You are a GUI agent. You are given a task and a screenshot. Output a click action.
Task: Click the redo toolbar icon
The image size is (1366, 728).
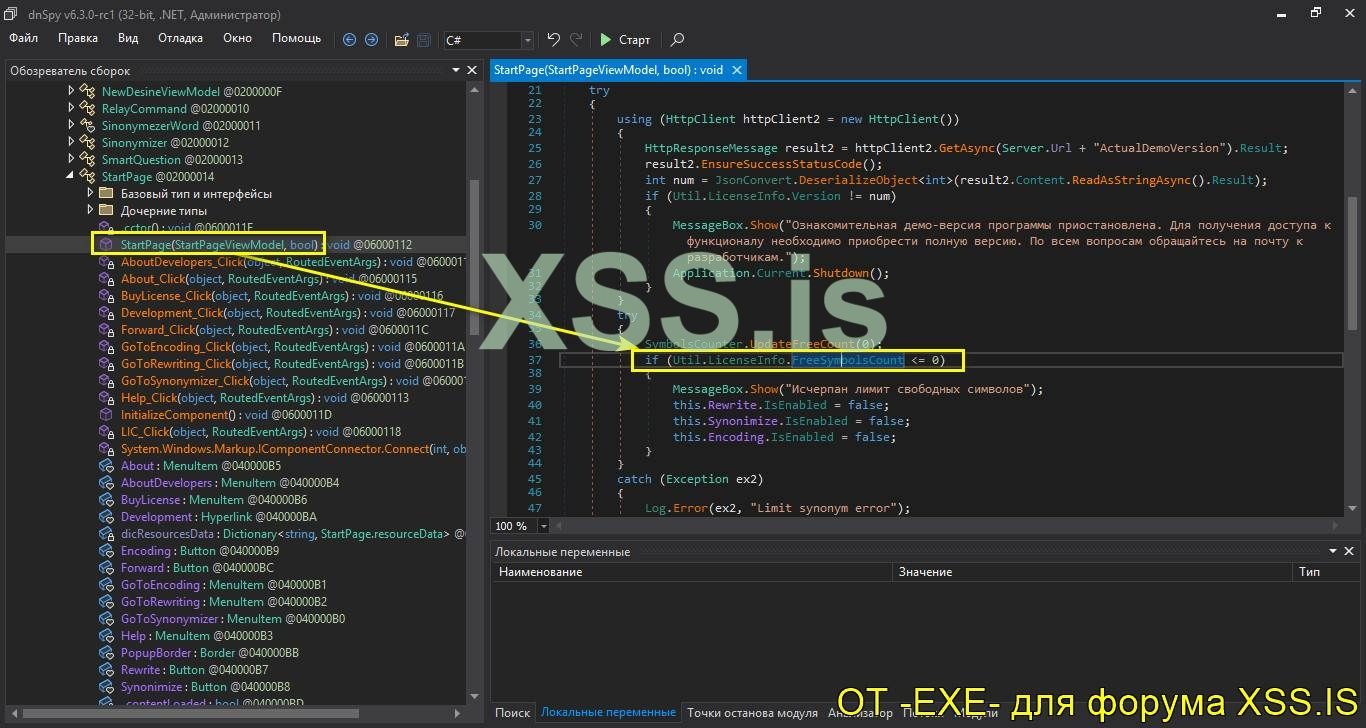576,40
